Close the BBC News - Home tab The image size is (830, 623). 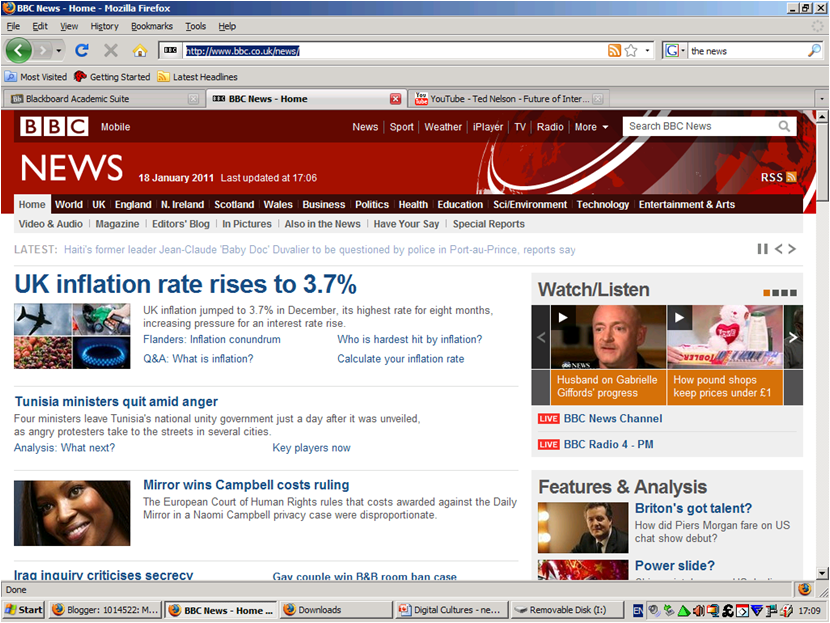395,99
